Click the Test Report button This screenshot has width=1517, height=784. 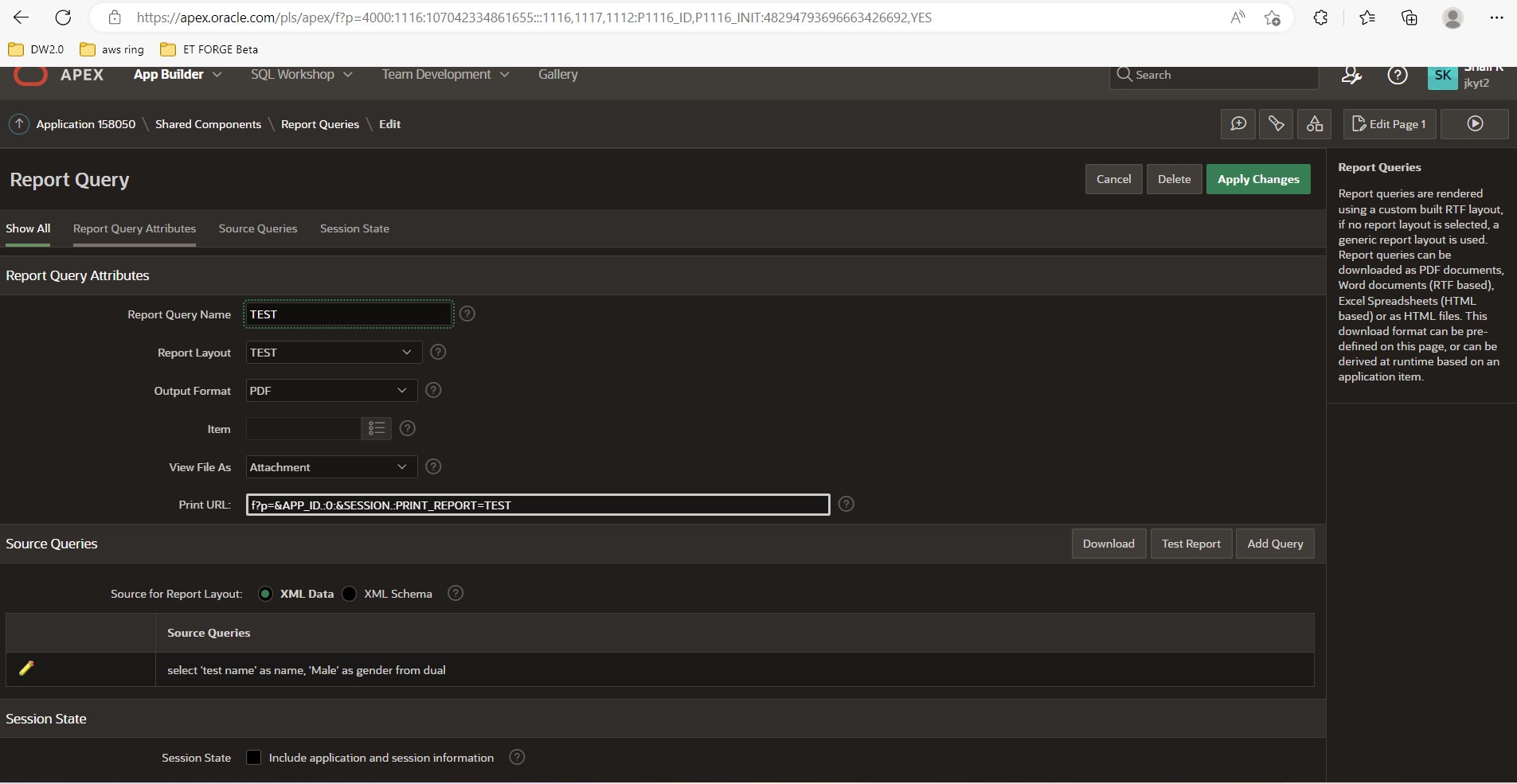pyautogui.click(x=1191, y=544)
